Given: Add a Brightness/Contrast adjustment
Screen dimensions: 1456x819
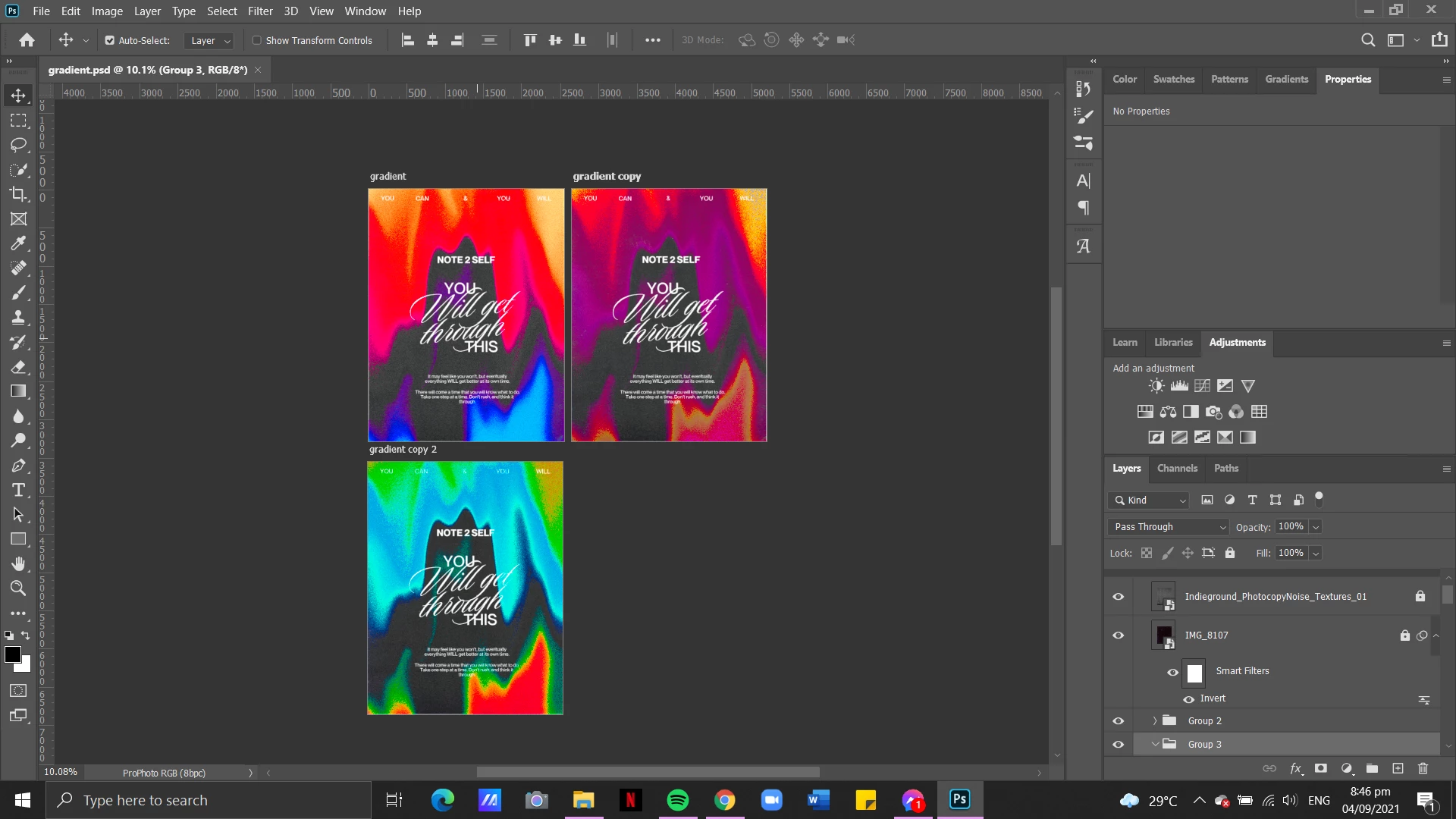Looking at the screenshot, I should [1156, 386].
